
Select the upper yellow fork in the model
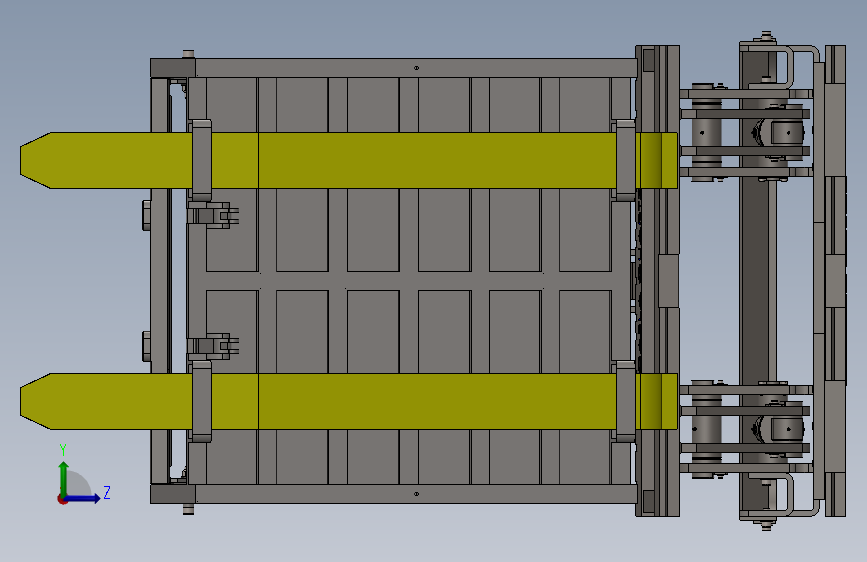(x=349, y=160)
